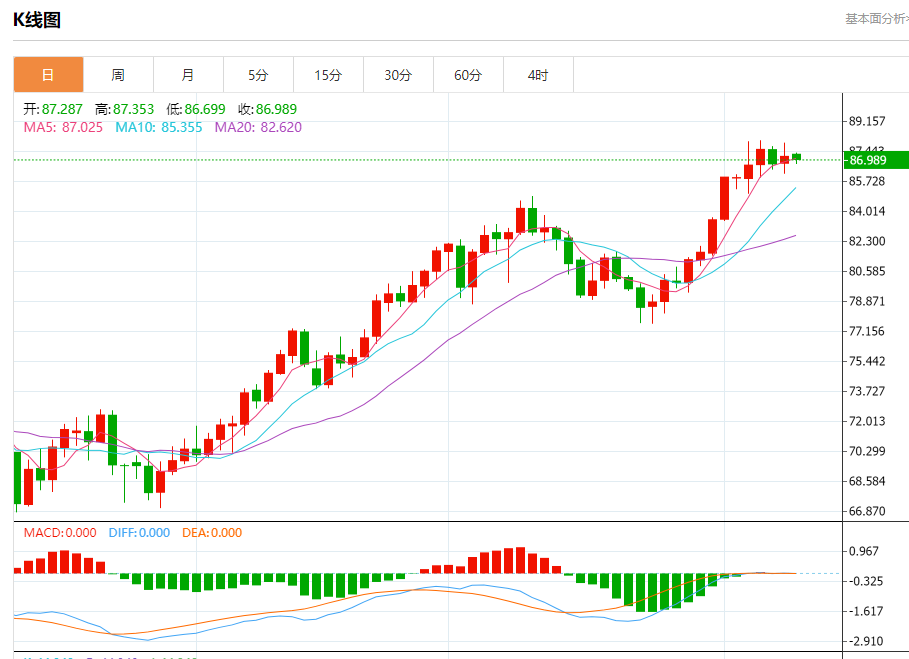
Task: Click the green 86.989 current price tag
Action: coord(876,160)
